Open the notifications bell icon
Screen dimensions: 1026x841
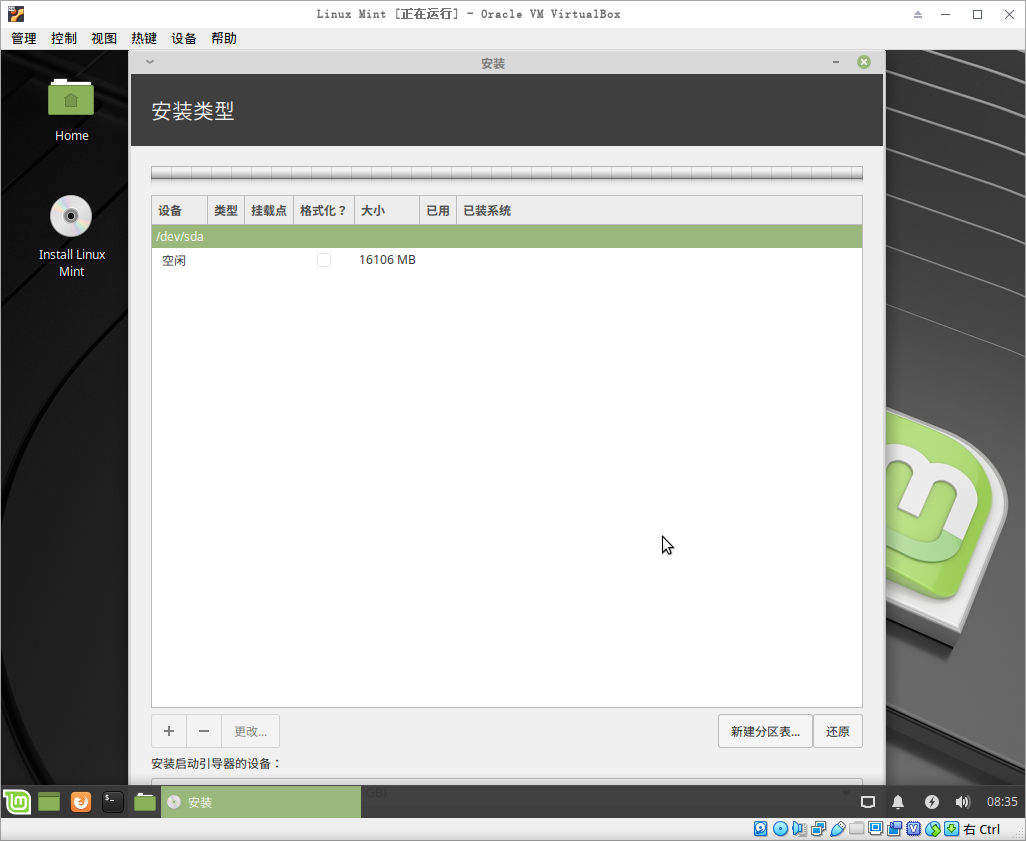click(898, 802)
